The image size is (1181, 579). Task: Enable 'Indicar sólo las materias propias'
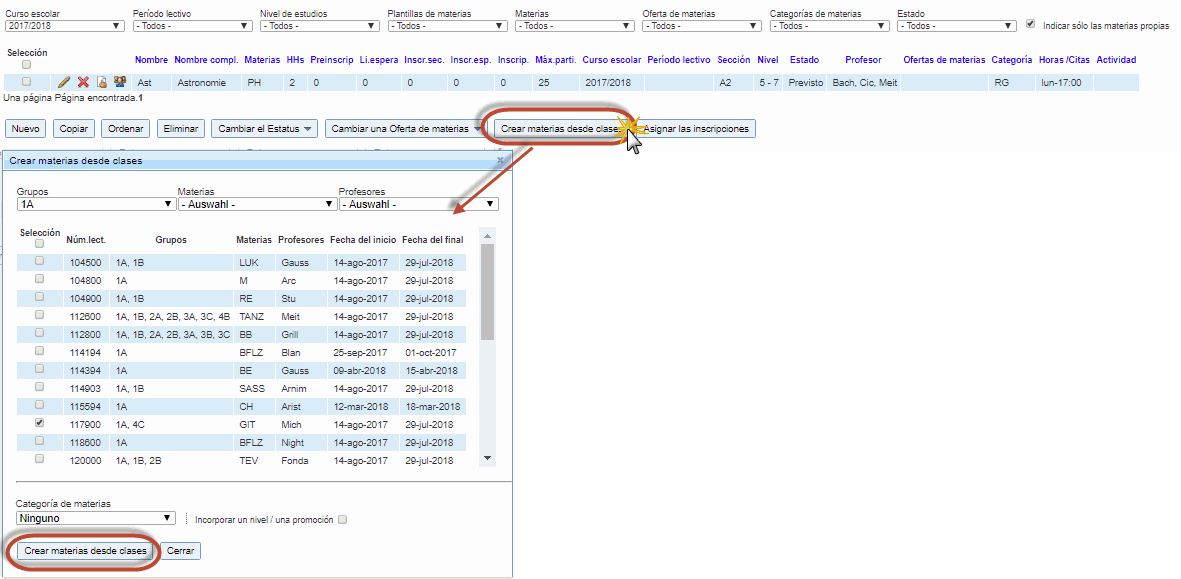[1031, 24]
